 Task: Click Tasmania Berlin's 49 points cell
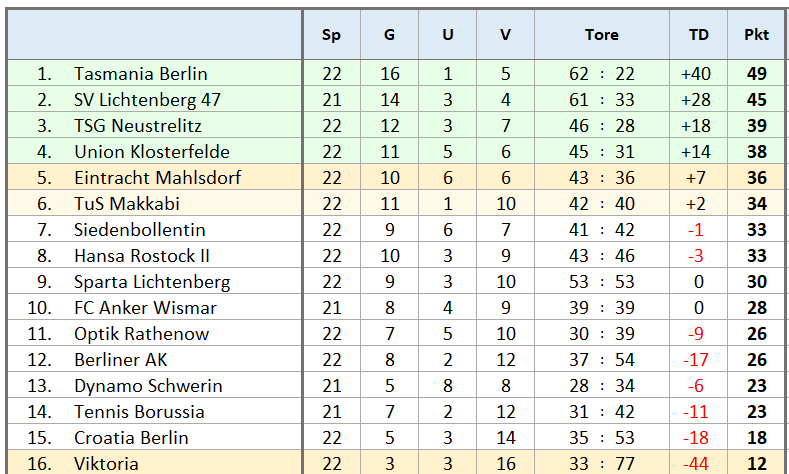[x=756, y=74]
